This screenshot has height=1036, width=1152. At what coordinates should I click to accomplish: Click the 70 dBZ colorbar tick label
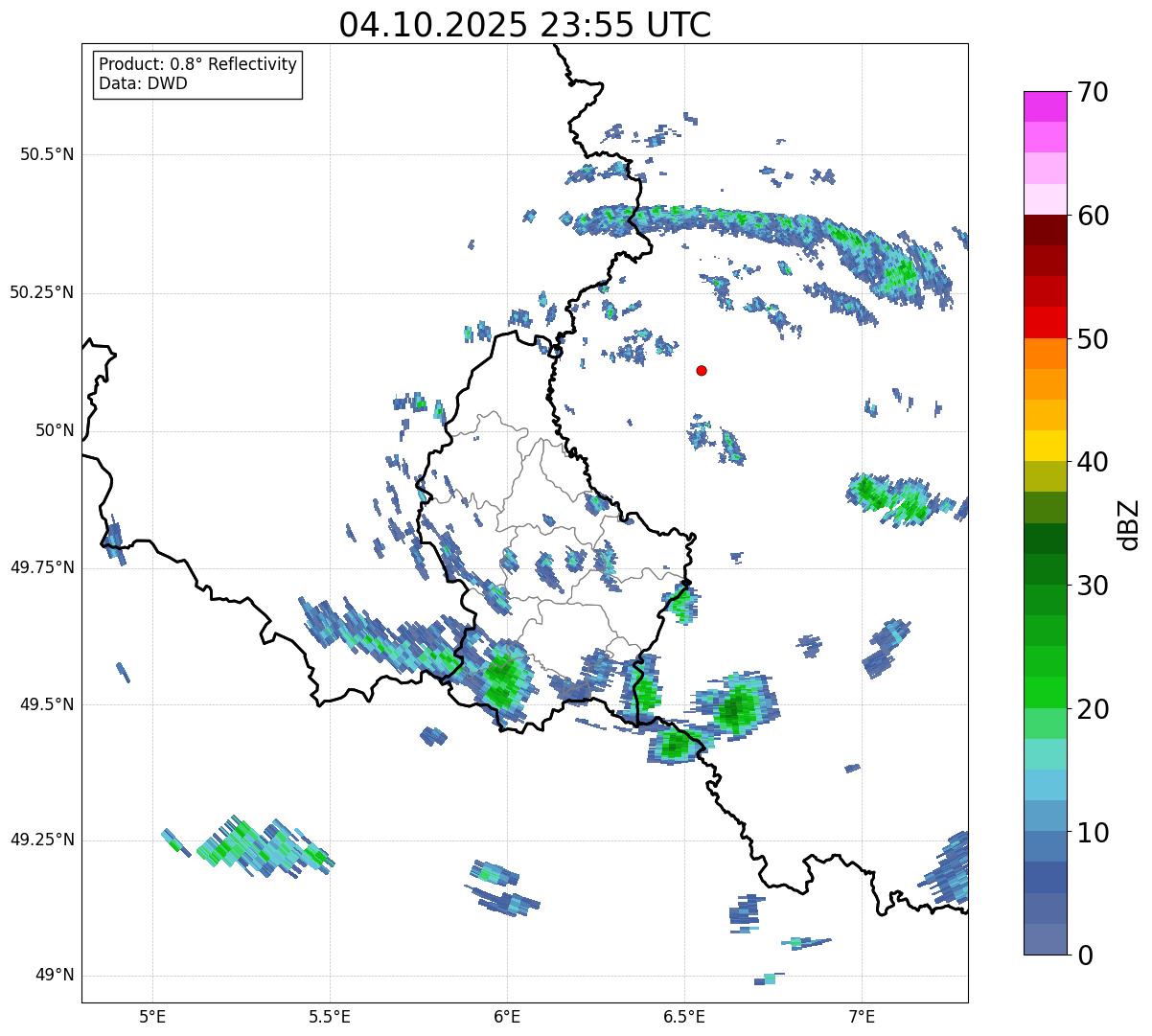pyautogui.click(x=1093, y=92)
